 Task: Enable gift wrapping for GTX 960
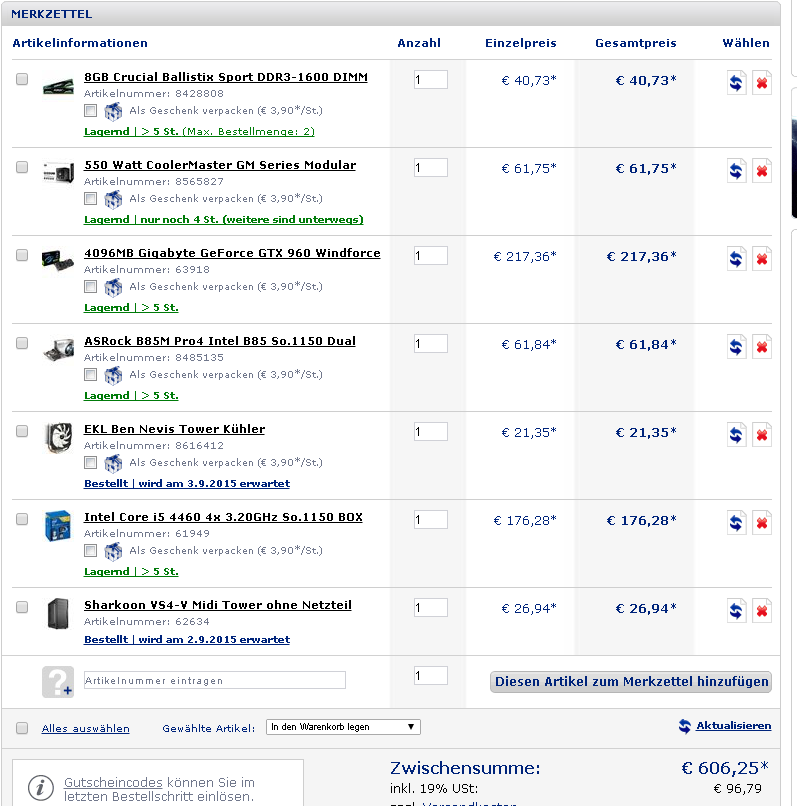91,286
